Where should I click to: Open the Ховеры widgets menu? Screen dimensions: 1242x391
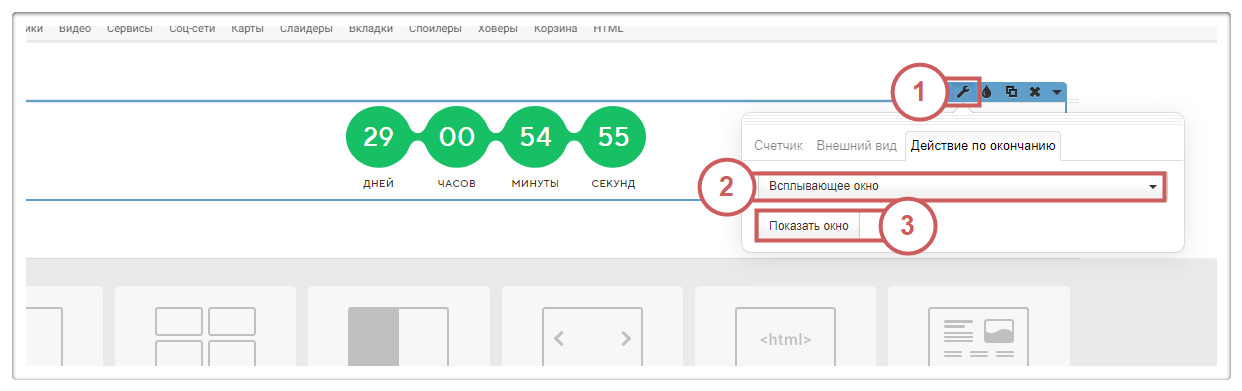[498, 28]
